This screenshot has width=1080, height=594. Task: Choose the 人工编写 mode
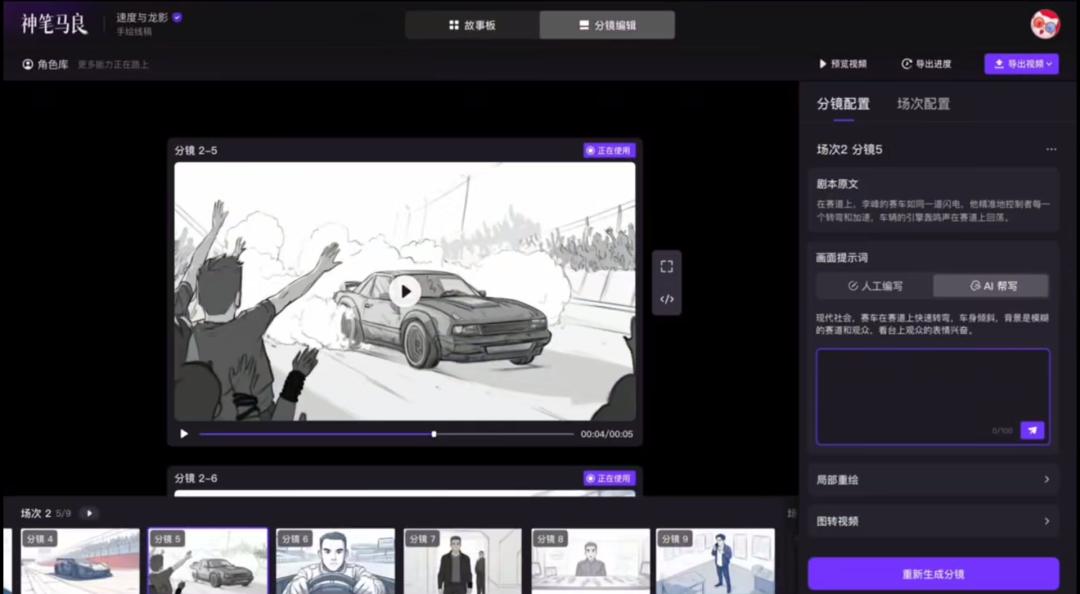click(x=875, y=286)
